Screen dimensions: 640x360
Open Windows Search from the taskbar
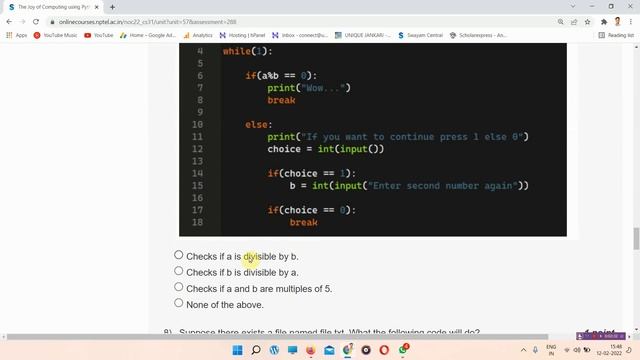coord(256,350)
